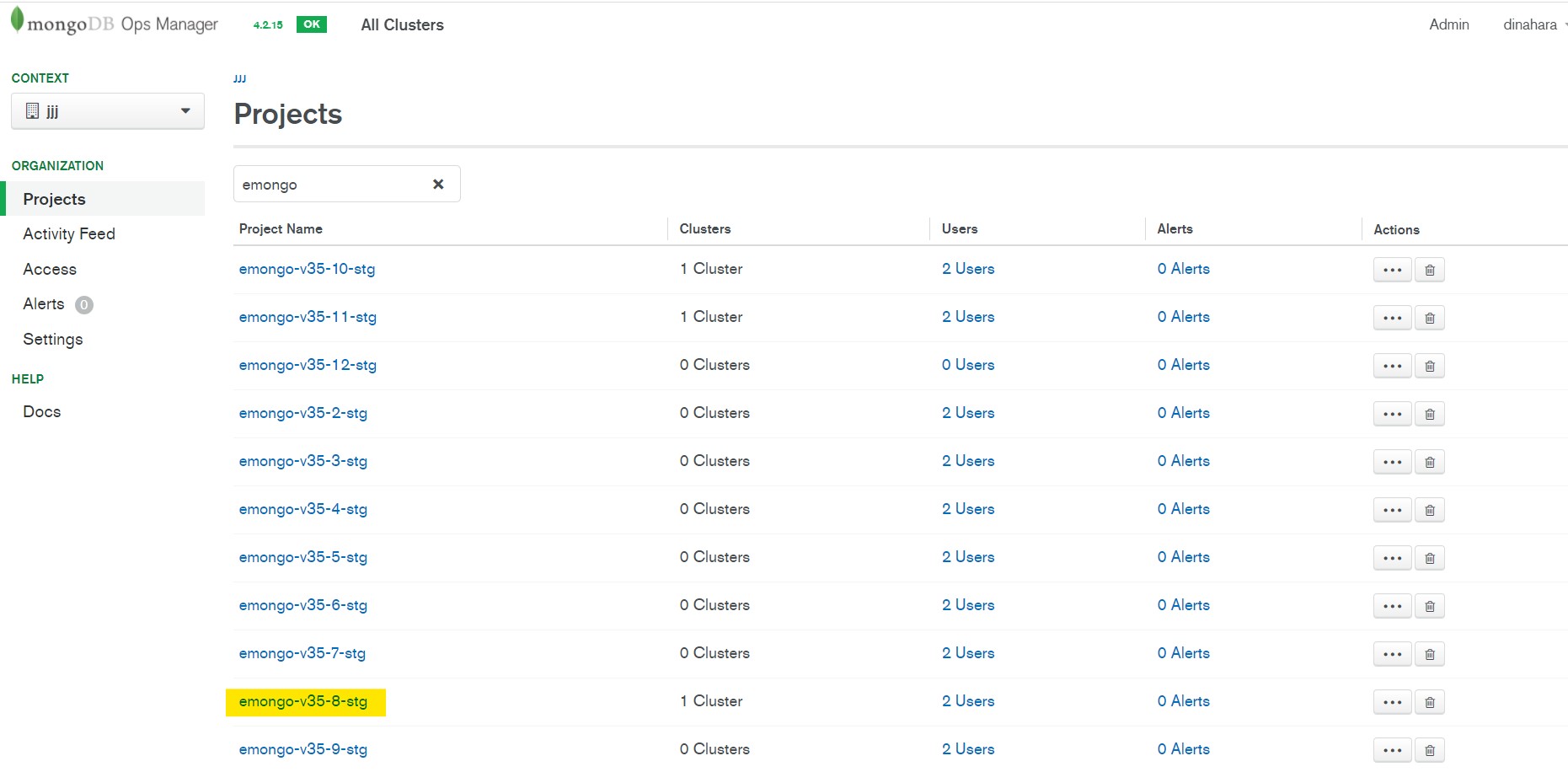Go to Activity Feed in sidebar

[69, 234]
